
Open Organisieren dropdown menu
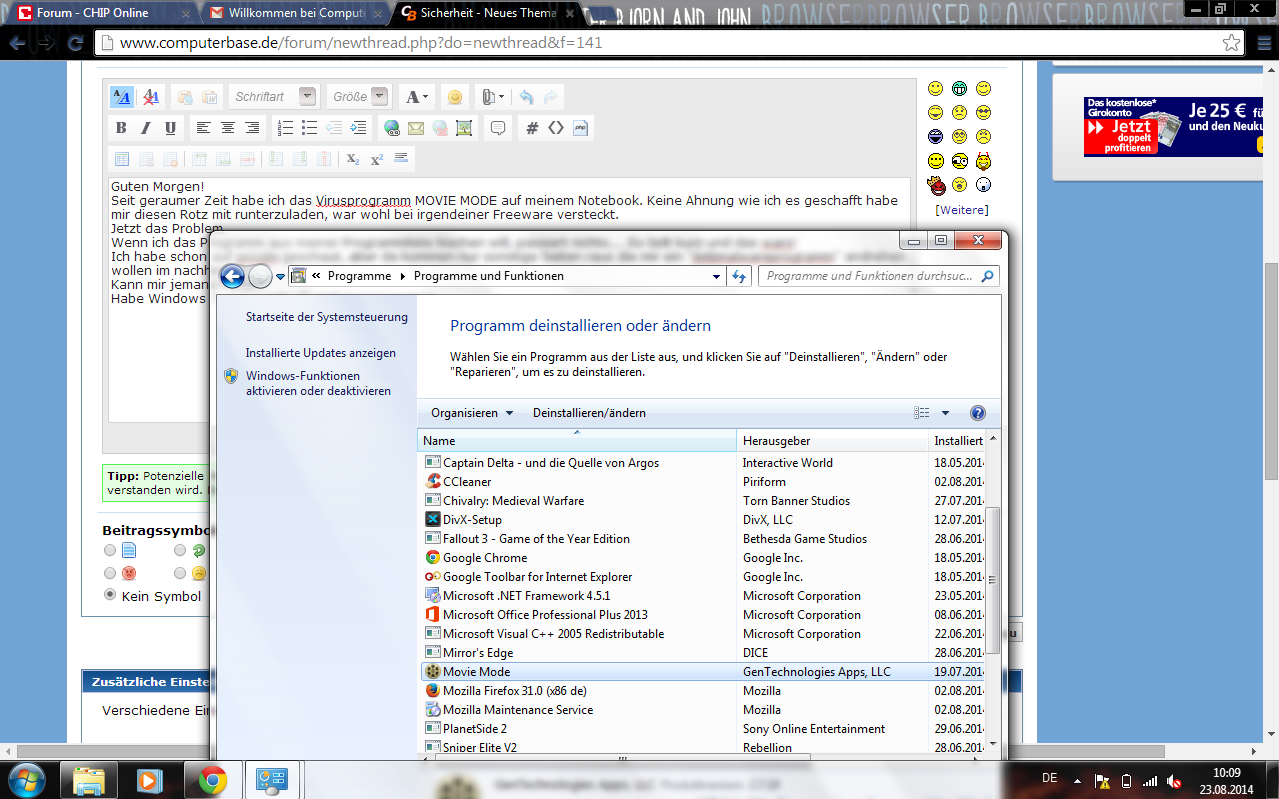[x=472, y=413]
